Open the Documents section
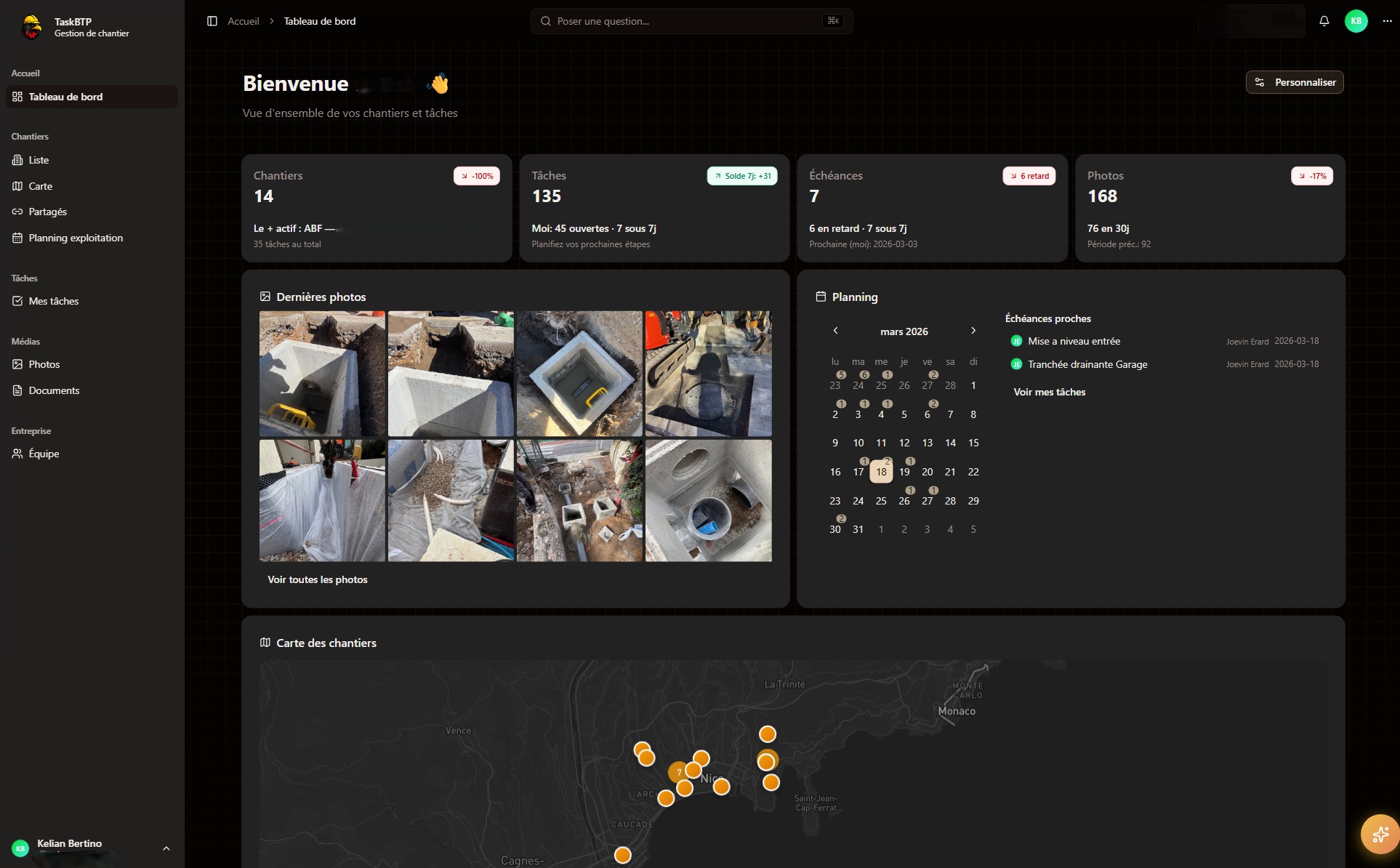This screenshot has height=868, width=1400. tap(54, 390)
